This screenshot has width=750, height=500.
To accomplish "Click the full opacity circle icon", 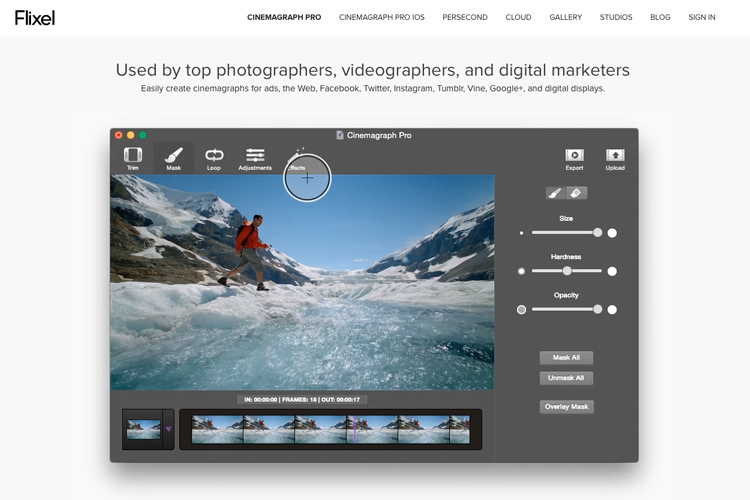I will coord(612,310).
